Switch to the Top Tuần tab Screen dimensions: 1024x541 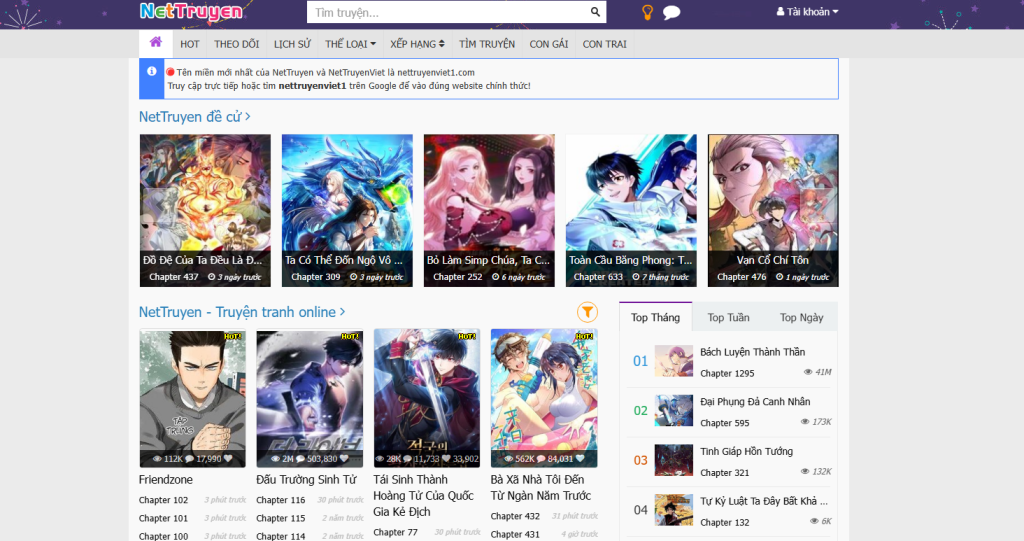click(x=728, y=317)
